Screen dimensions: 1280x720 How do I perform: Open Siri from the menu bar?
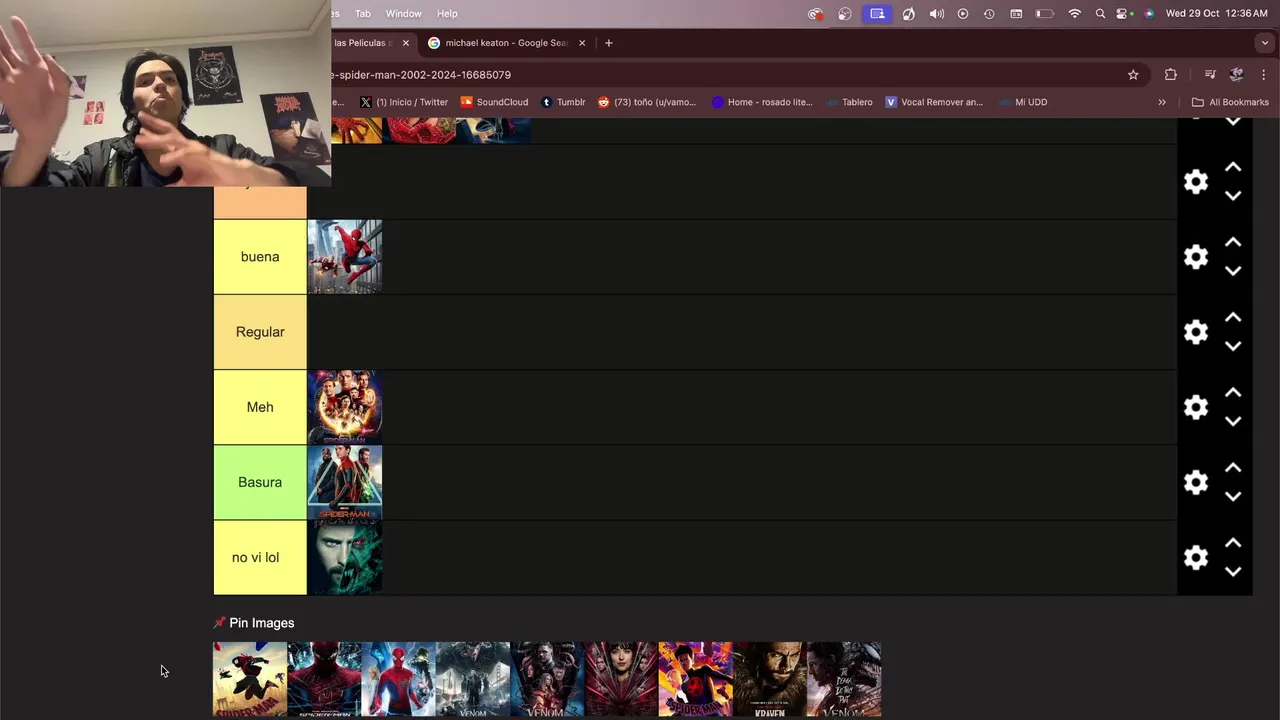pyautogui.click(x=1149, y=14)
